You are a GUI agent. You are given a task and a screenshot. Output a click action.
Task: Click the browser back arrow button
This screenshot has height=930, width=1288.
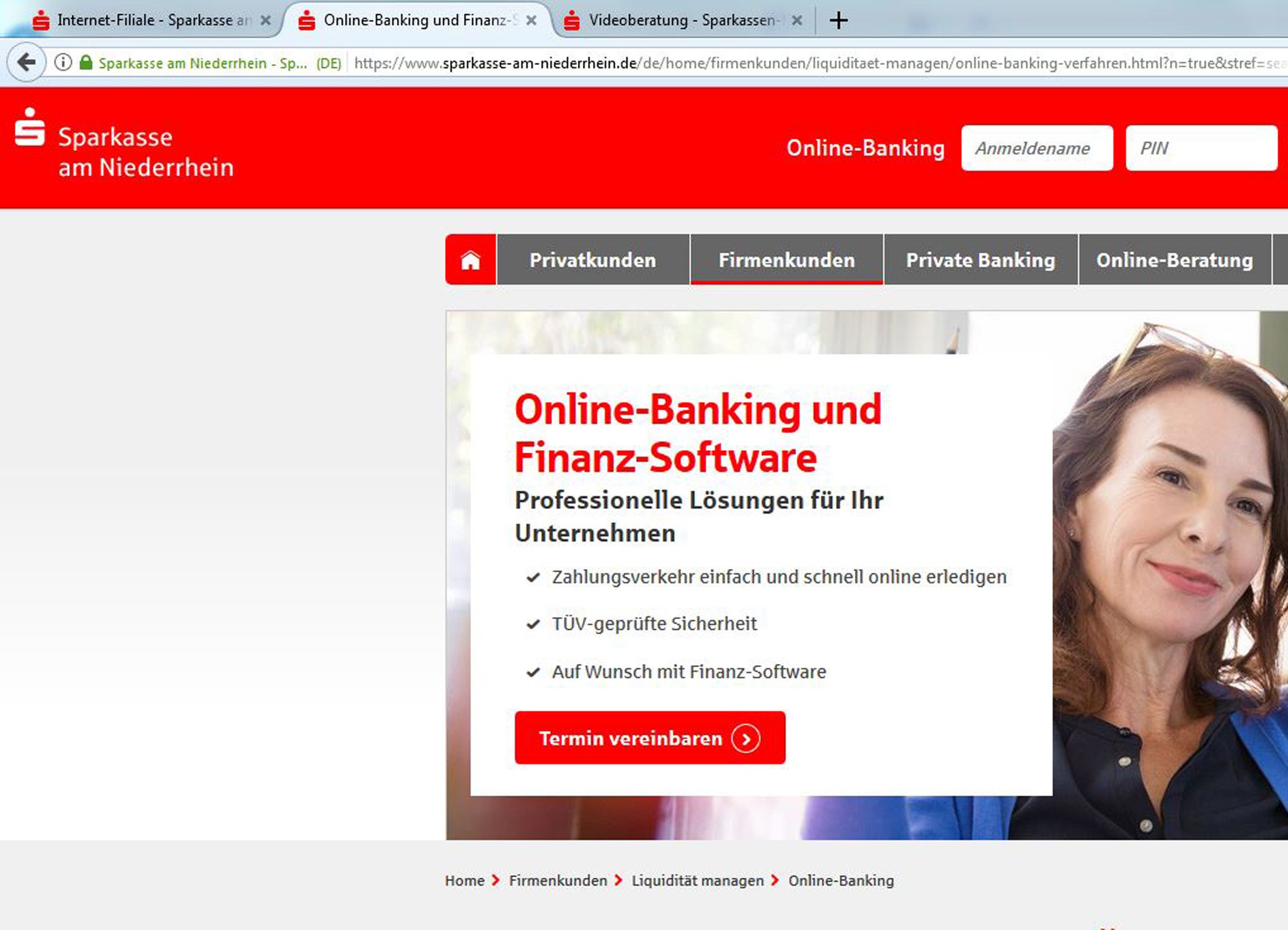(26, 62)
